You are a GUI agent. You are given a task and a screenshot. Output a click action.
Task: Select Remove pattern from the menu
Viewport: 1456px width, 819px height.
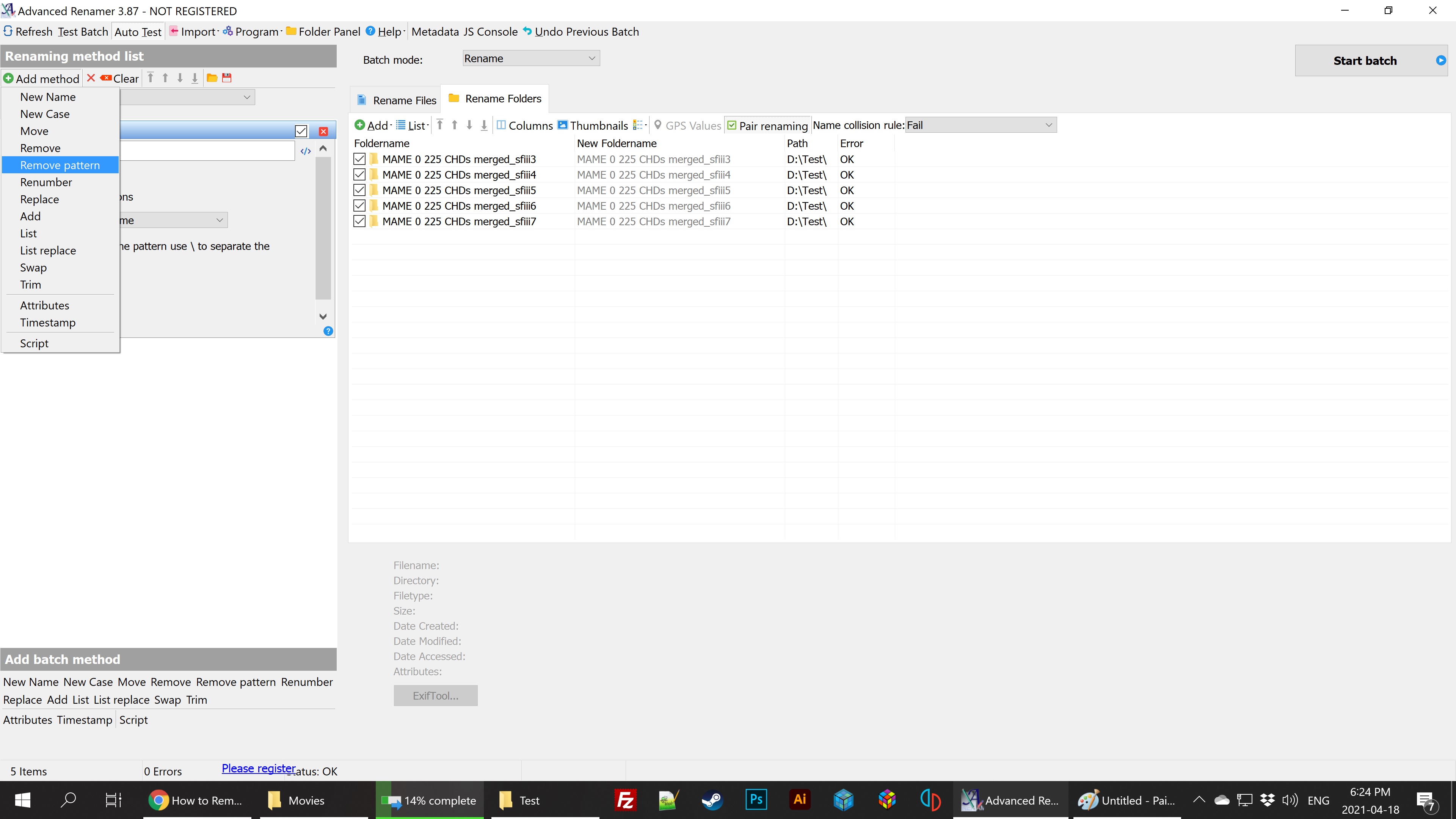coord(60,165)
